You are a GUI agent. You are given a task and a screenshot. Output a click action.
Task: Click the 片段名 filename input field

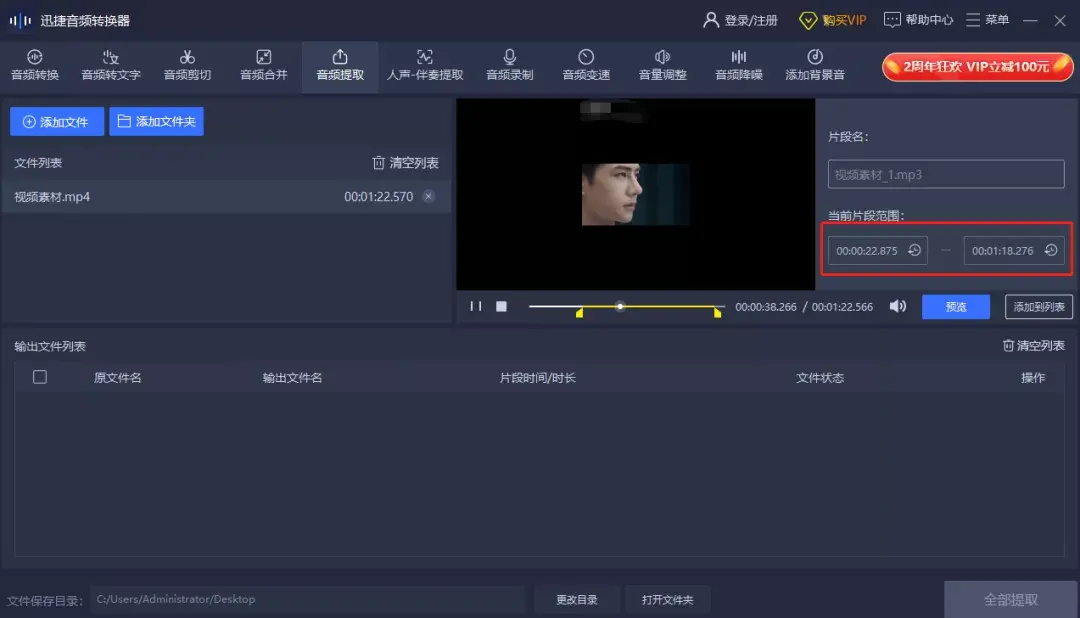point(945,173)
